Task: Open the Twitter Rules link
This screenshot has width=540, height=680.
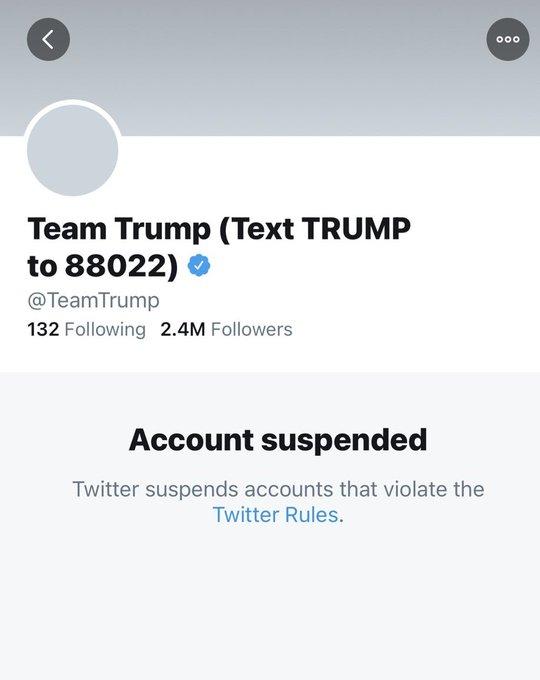Action: (275, 515)
